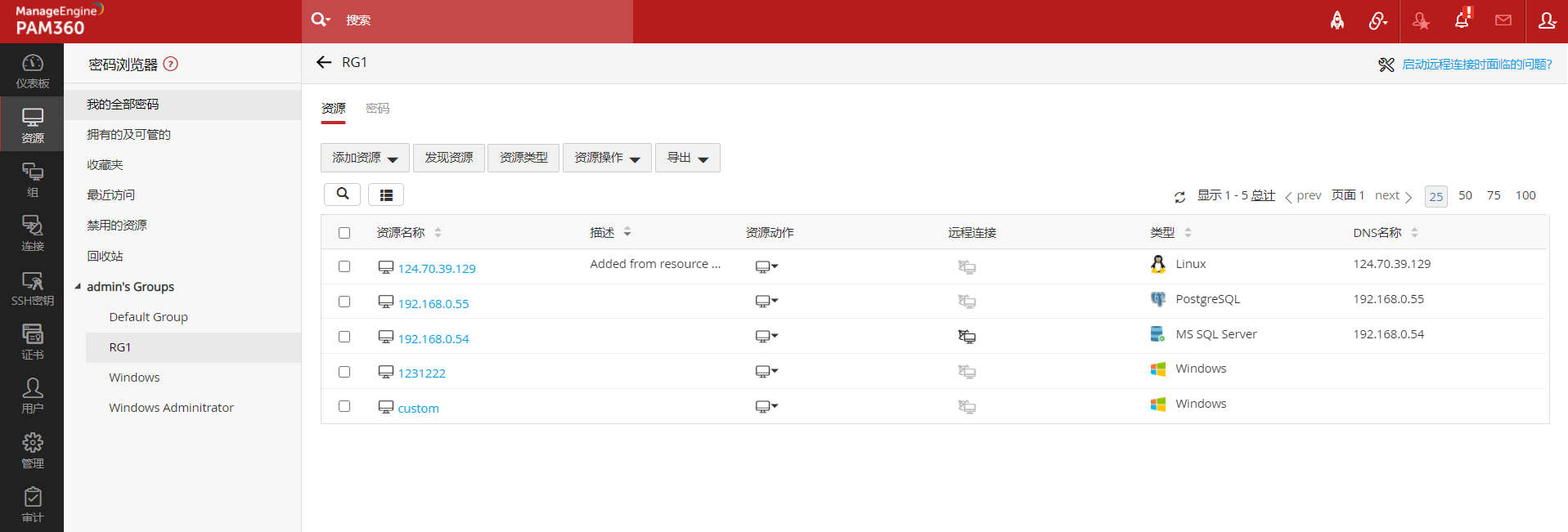The height and width of the screenshot is (532, 1568).
Task: Click the notification bell icon
Action: point(1462,20)
